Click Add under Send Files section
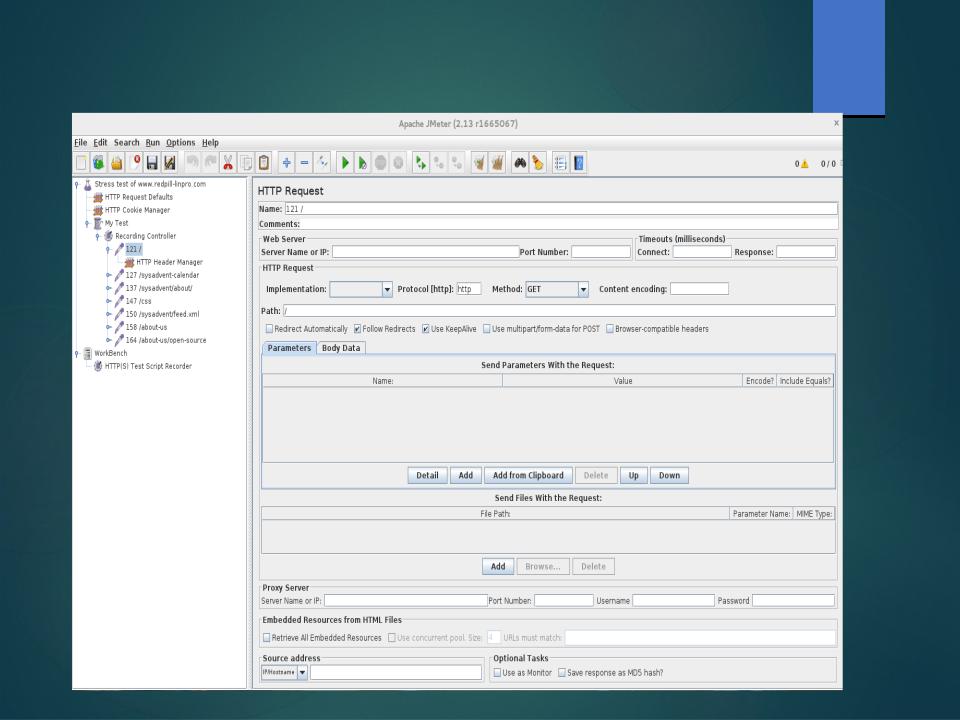The image size is (960, 720). pos(498,567)
